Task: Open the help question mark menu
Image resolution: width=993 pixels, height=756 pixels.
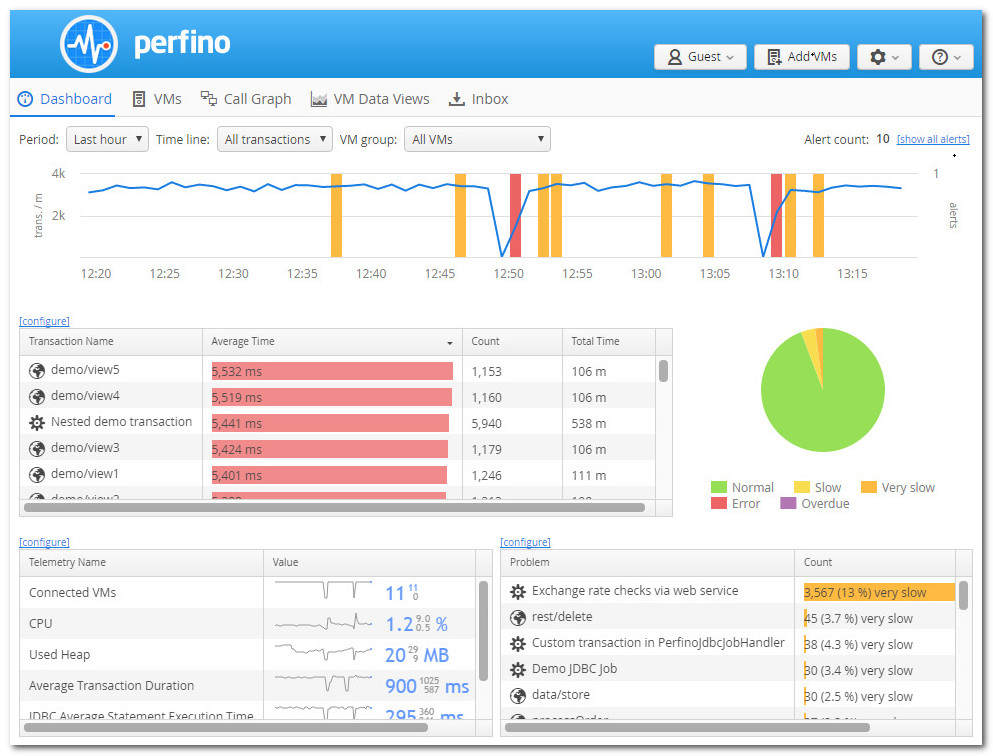Action: 945,57
